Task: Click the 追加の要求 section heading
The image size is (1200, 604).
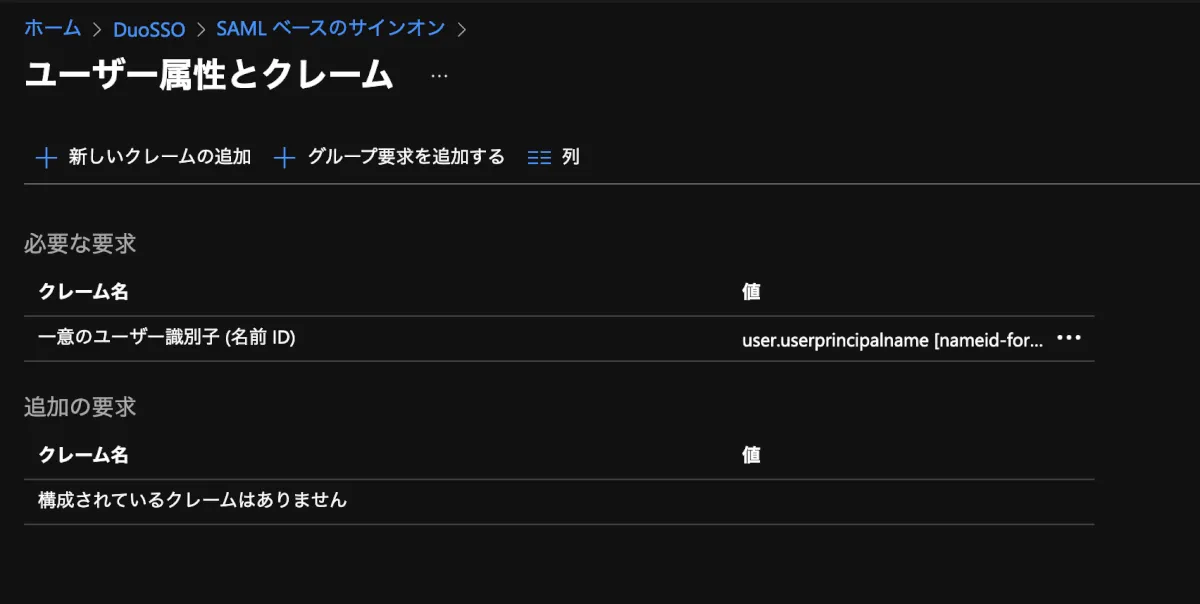Action: pyautogui.click(x=80, y=407)
